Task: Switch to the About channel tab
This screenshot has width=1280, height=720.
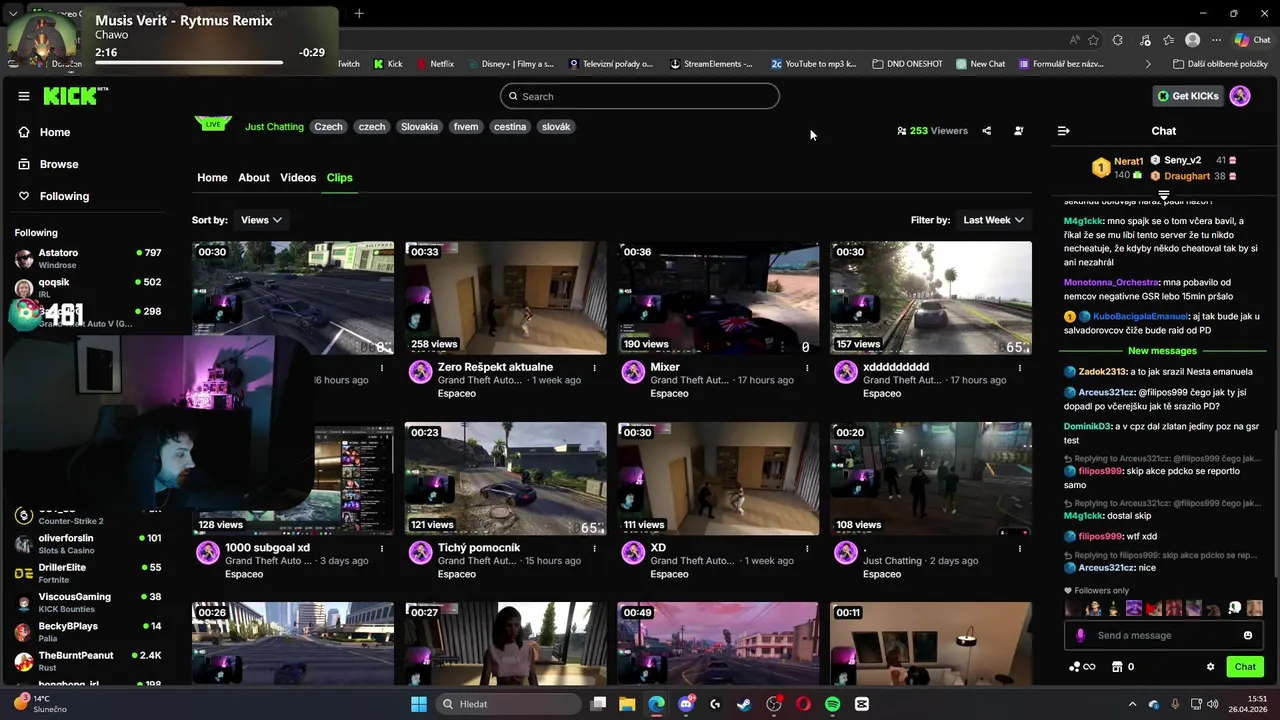Action: click(254, 177)
